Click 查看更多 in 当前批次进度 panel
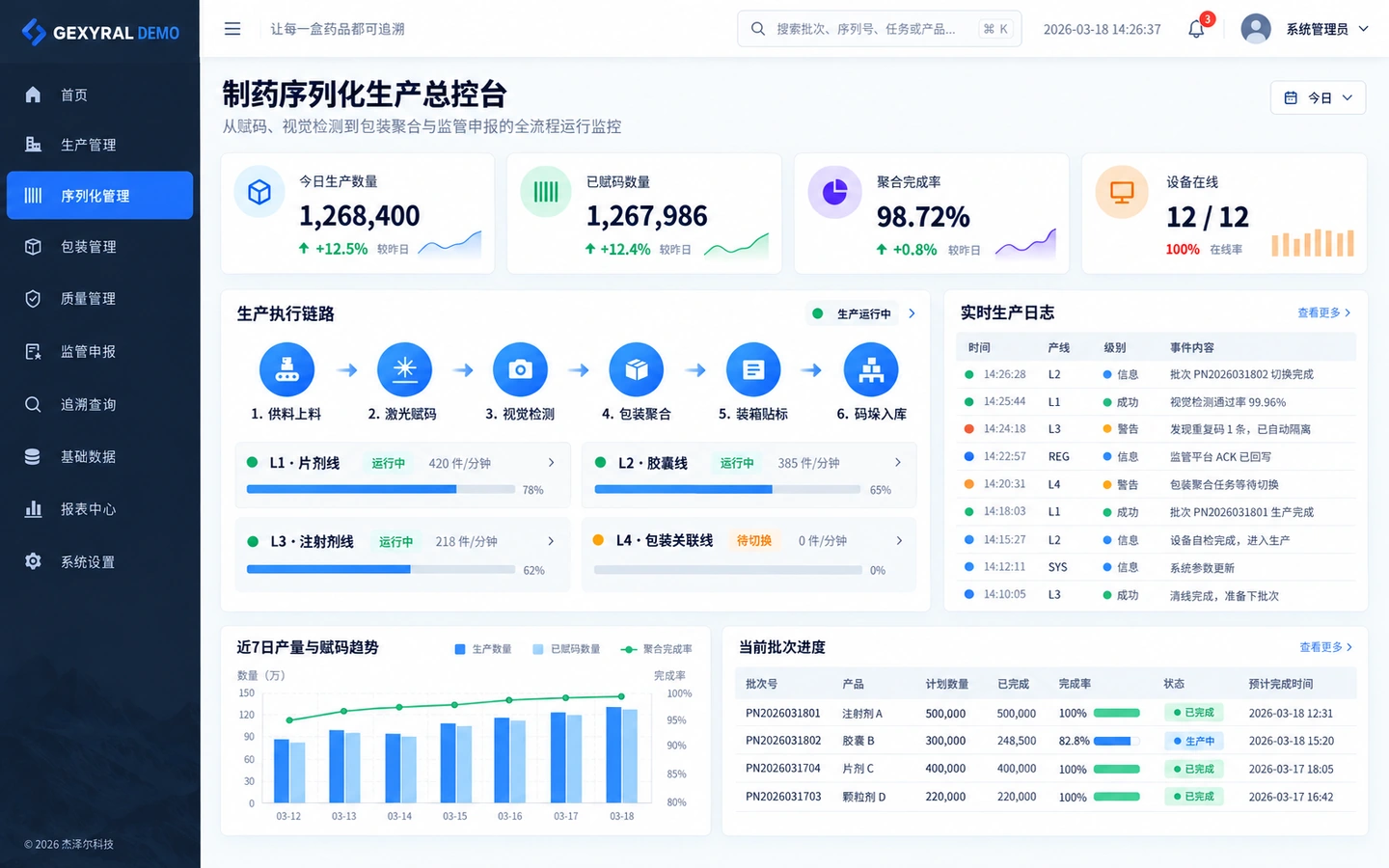This screenshot has width=1389, height=868. (1325, 647)
